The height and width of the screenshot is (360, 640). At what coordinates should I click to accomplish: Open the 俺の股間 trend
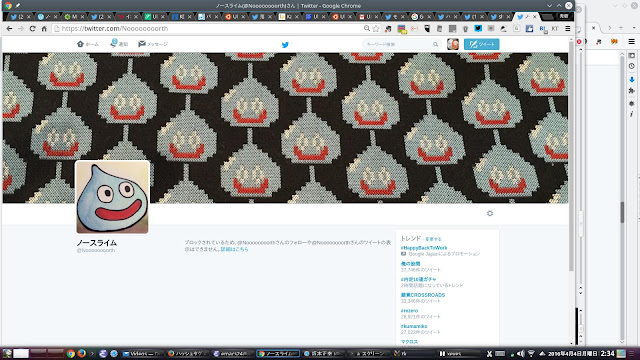(410, 264)
